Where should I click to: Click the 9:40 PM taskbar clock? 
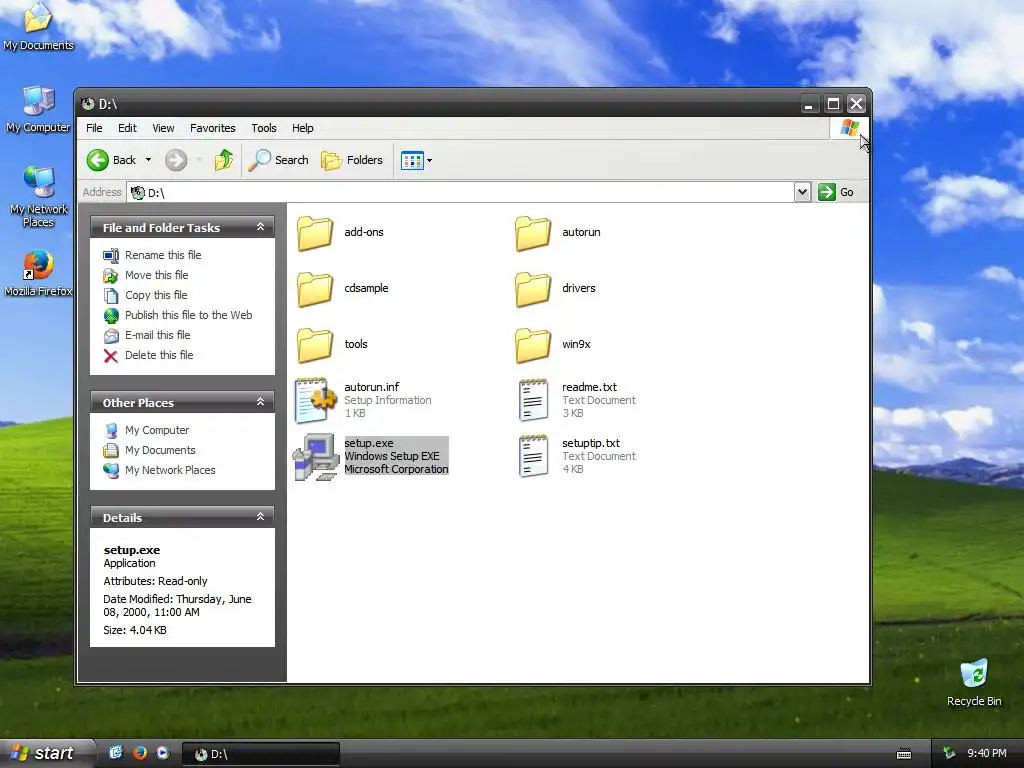pyautogui.click(x=987, y=754)
